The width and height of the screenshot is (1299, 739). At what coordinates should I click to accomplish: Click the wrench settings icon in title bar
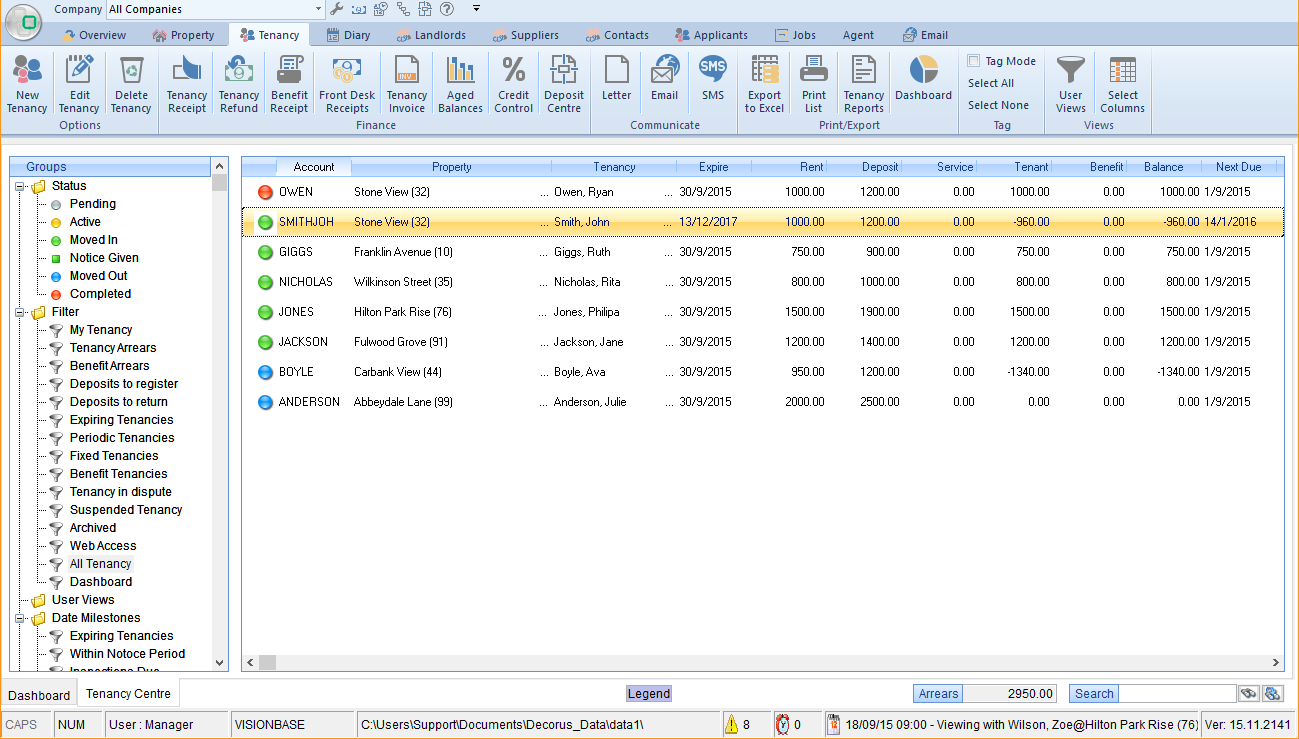tap(337, 9)
